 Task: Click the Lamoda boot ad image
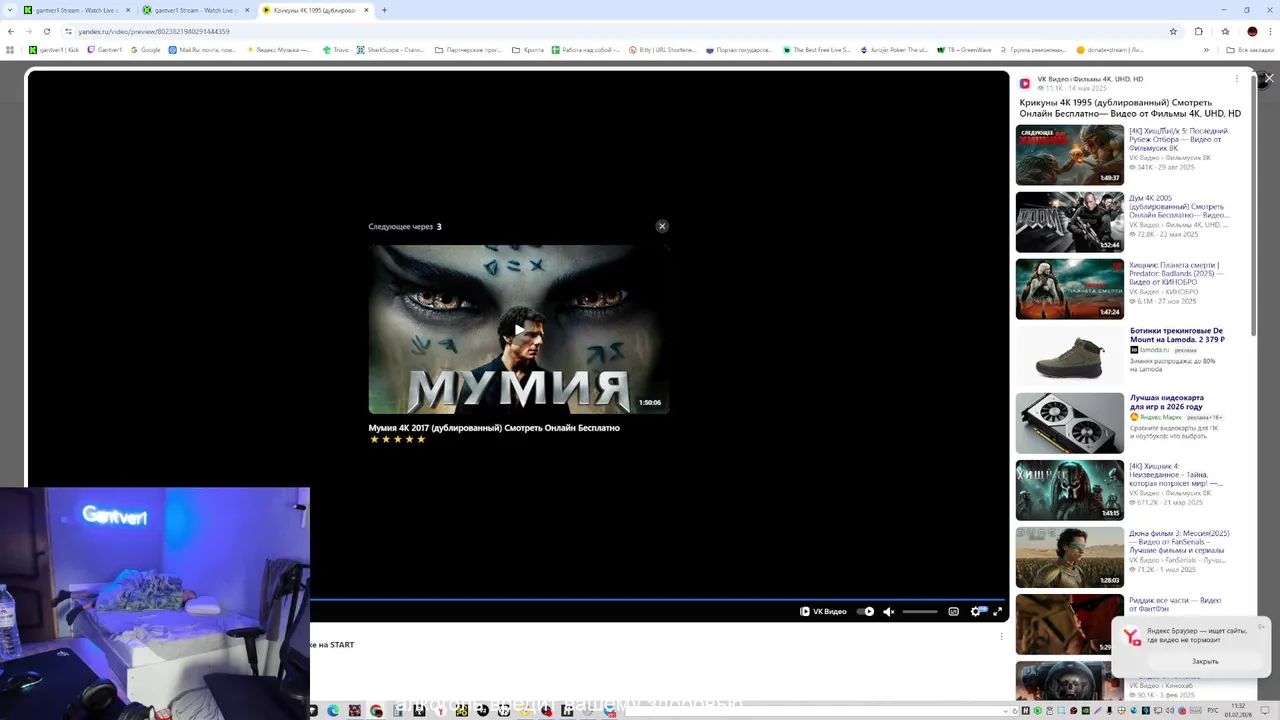click(x=1070, y=356)
